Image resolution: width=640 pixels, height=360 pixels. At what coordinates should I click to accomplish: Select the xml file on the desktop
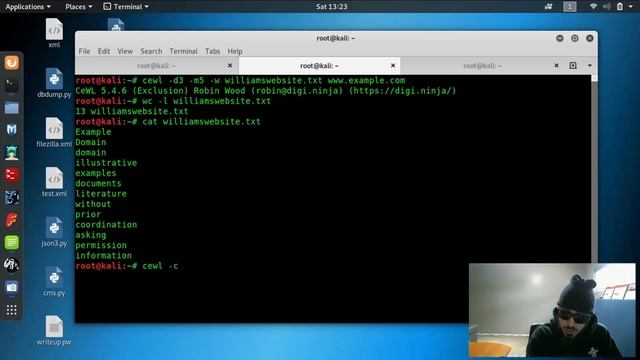(54, 33)
